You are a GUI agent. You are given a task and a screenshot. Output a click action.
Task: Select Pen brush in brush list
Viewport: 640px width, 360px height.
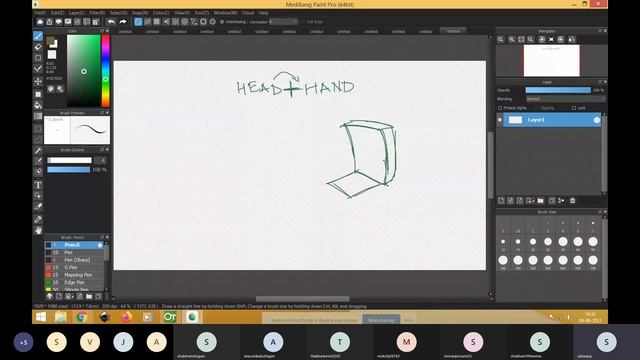[x=73, y=253]
